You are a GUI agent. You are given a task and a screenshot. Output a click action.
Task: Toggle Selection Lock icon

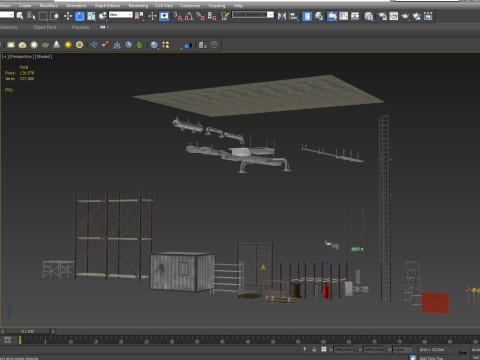click(314, 349)
